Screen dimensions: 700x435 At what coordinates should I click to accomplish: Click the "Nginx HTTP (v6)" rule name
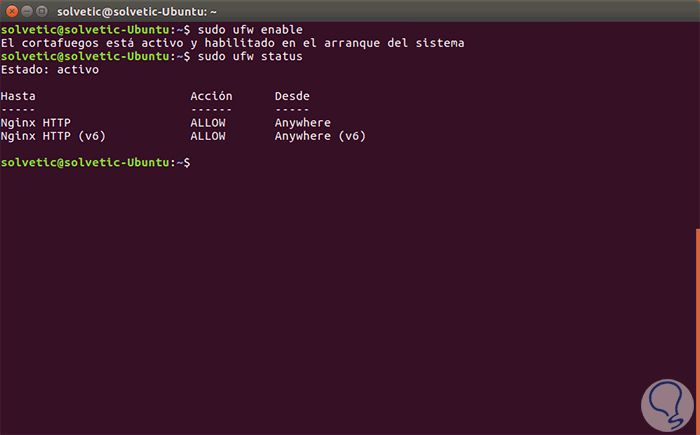(53, 135)
